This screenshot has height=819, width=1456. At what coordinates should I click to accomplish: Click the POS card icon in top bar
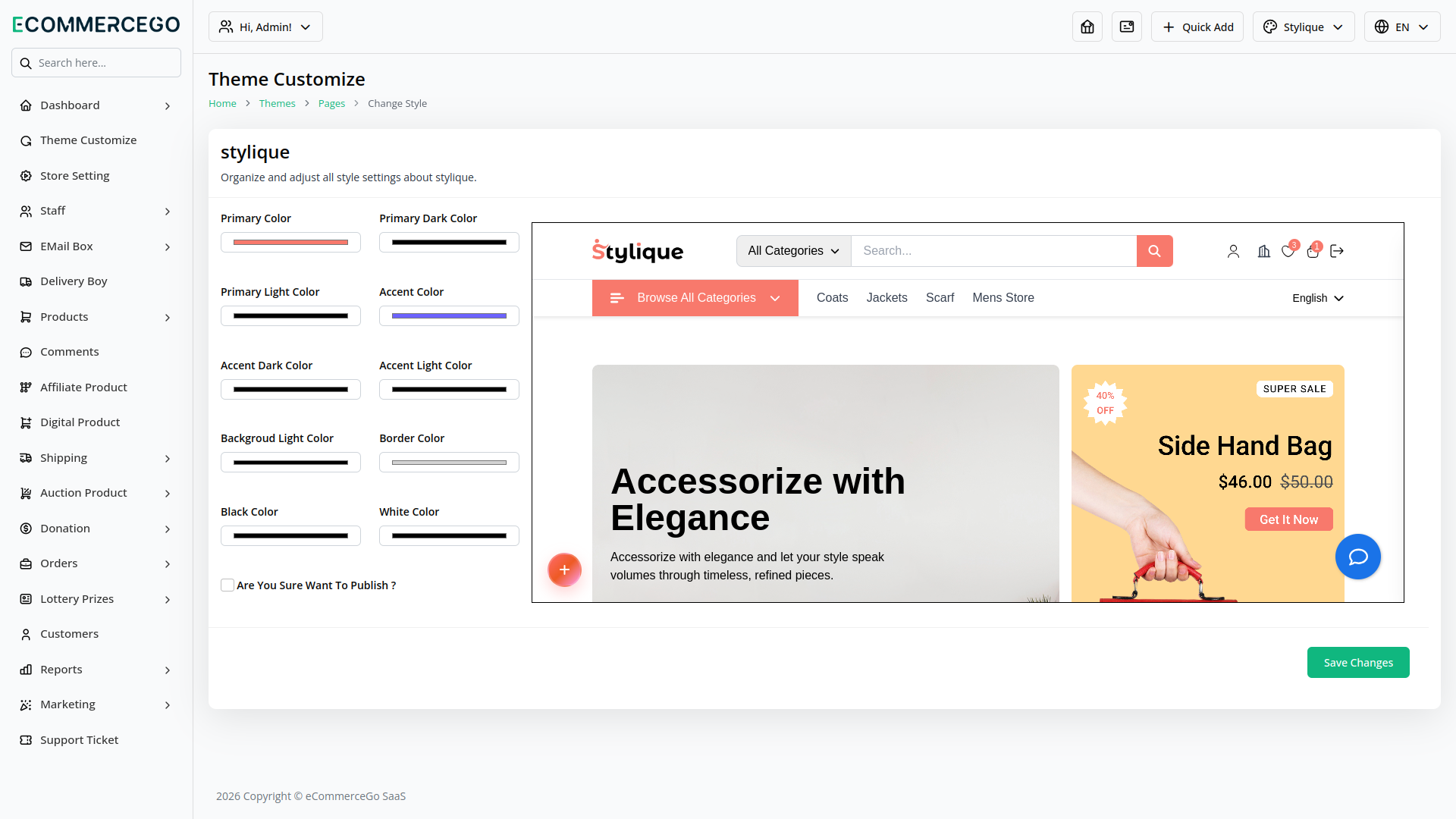pos(1126,27)
